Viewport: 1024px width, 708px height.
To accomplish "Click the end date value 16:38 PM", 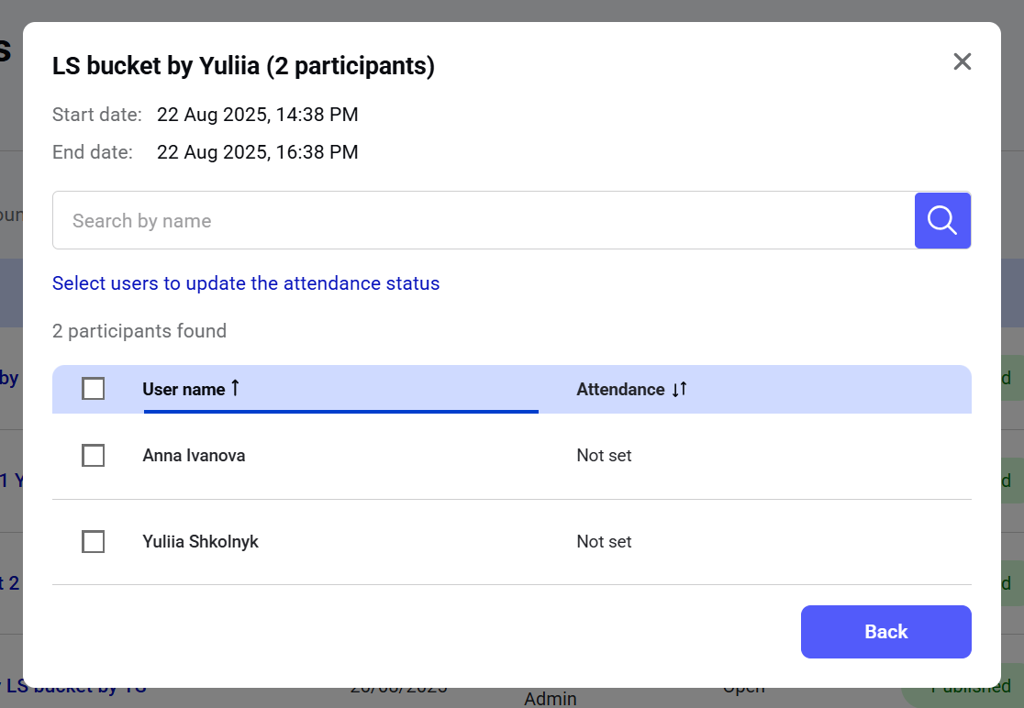I will (x=257, y=152).
